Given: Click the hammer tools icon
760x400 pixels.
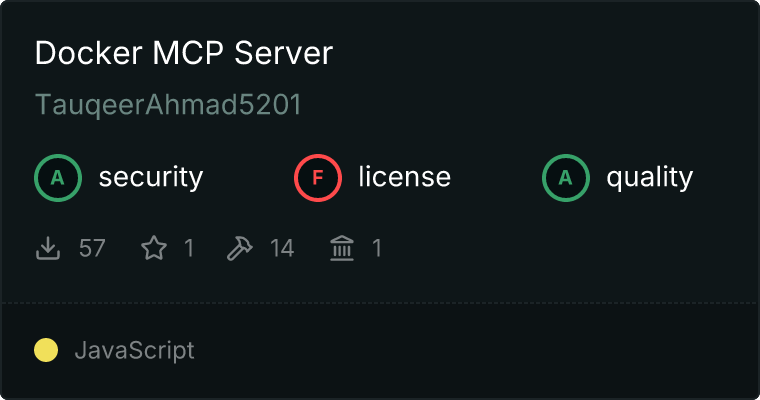Looking at the screenshot, I should 239,248.
